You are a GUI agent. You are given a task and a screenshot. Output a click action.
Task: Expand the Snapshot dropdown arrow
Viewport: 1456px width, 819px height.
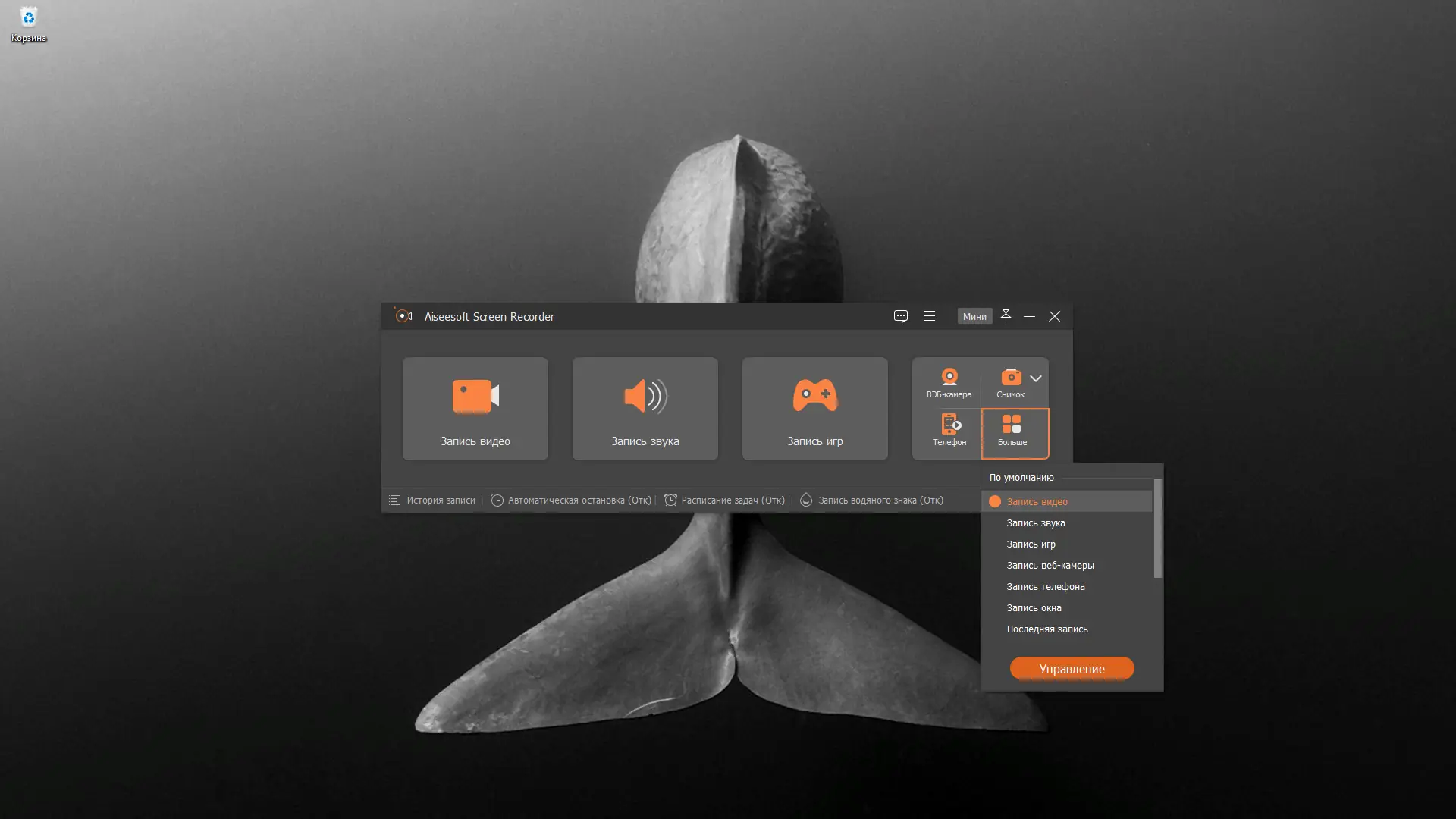click(1036, 378)
